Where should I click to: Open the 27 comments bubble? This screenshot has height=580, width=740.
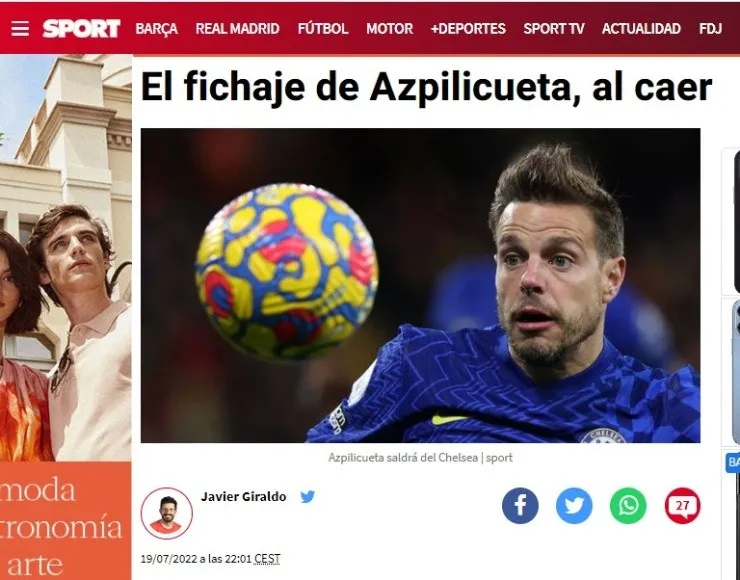click(682, 506)
